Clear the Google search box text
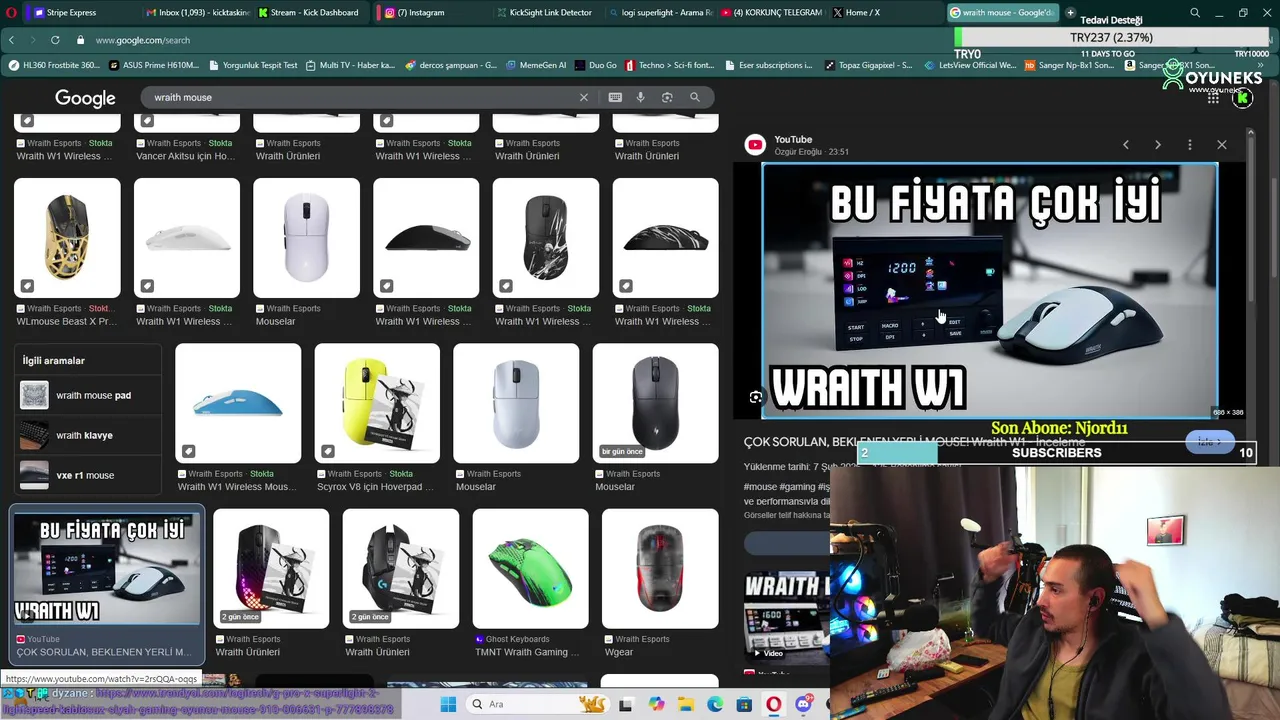 (x=584, y=97)
